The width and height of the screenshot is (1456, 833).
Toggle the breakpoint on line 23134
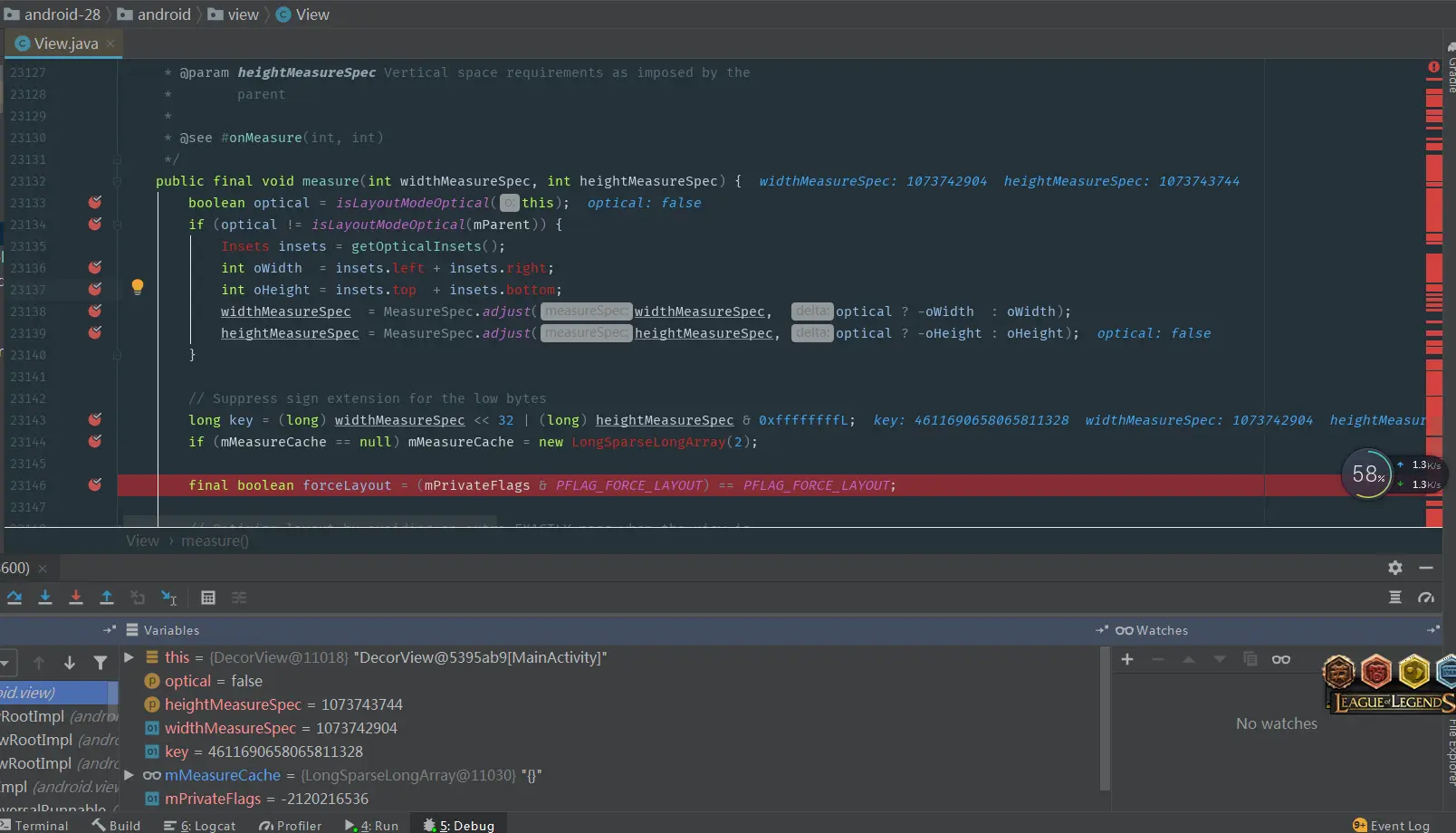pos(94,224)
